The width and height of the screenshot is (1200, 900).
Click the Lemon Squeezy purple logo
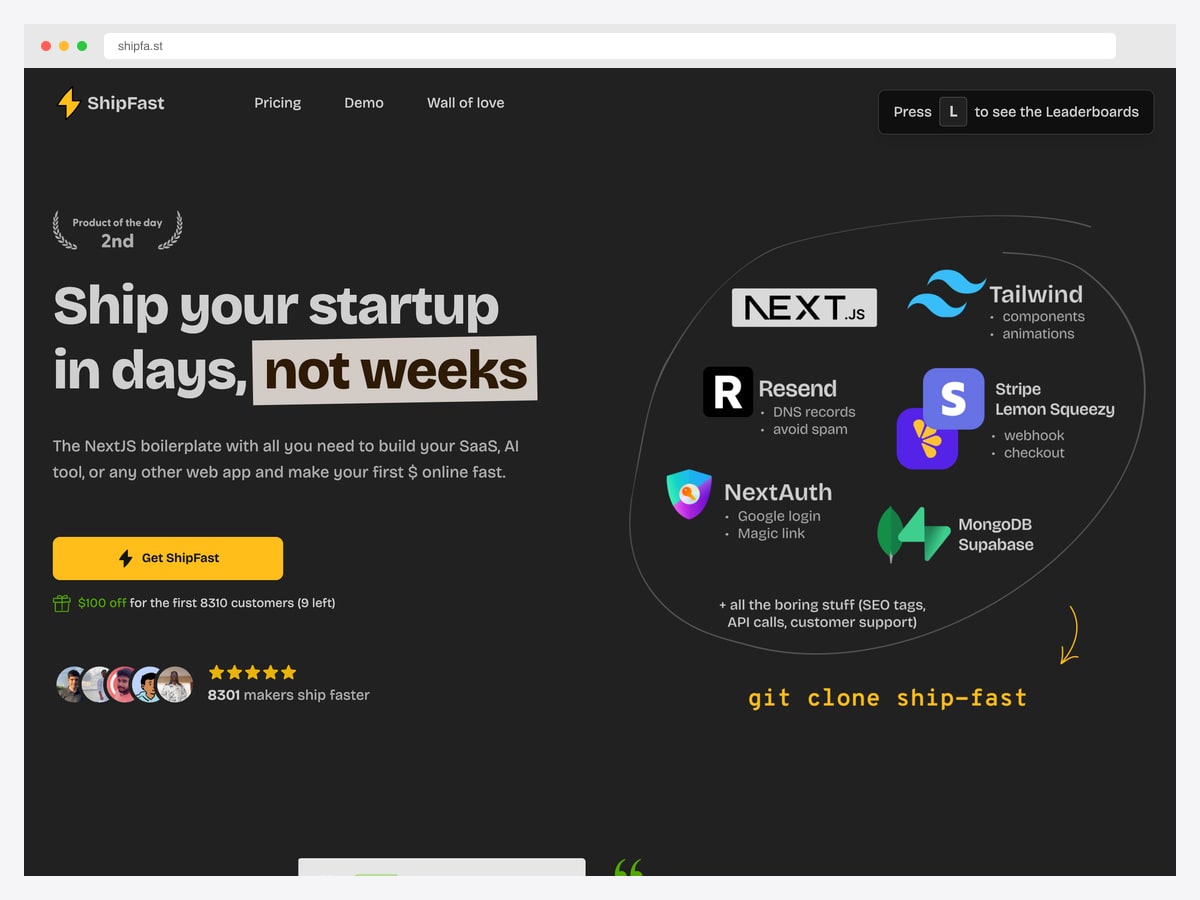coord(920,446)
